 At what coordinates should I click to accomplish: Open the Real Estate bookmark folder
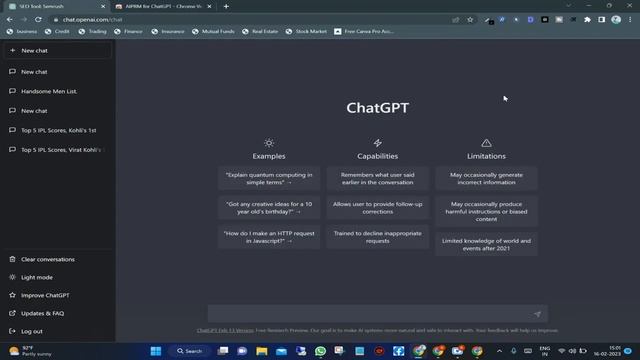point(260,31)
